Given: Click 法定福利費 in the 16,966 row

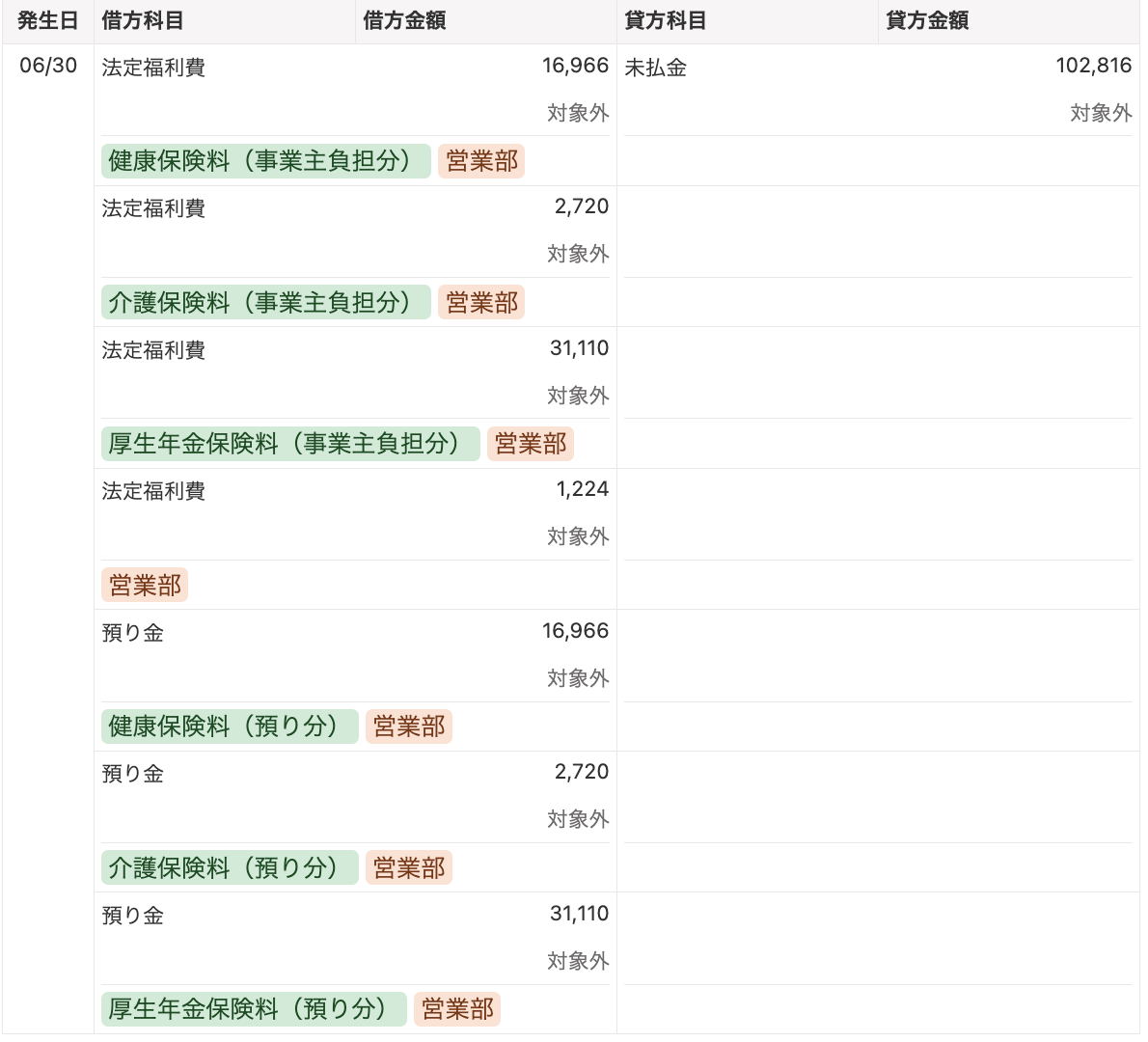Looking at the screenshot, I should click(153, 68).
